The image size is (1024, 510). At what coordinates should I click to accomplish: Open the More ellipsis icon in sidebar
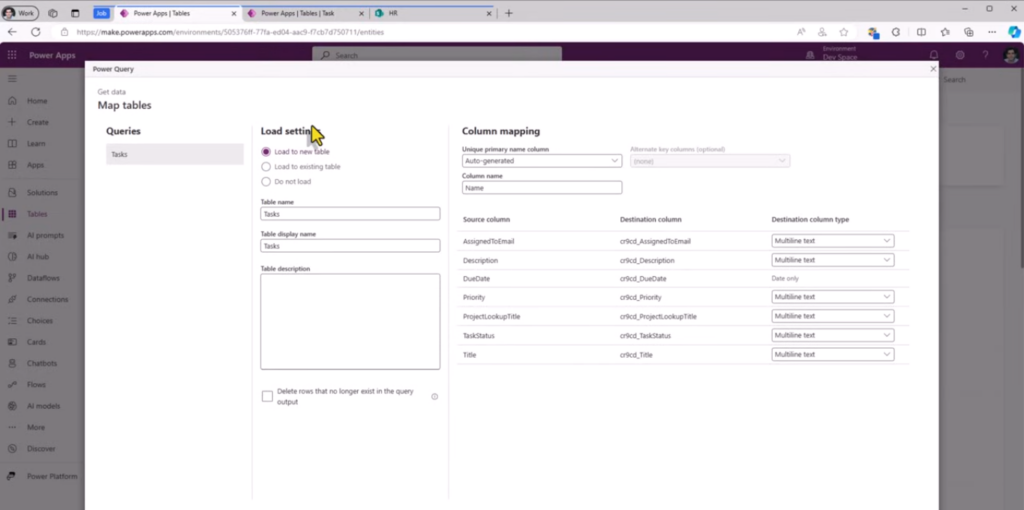(x=12, y=427)
